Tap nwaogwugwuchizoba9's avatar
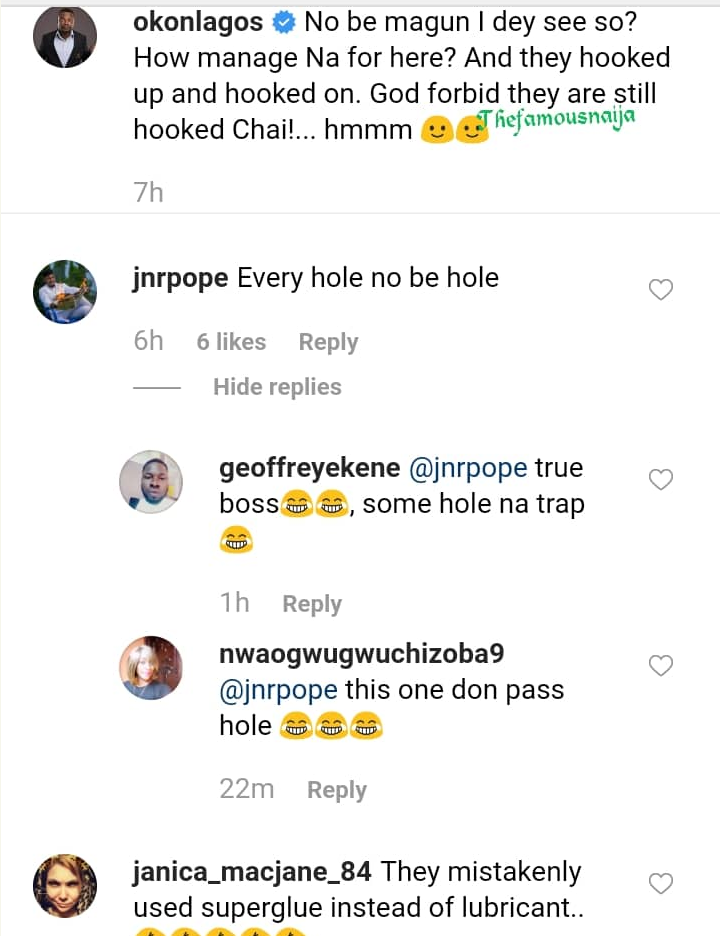720x936 pixels. [151, 667]
